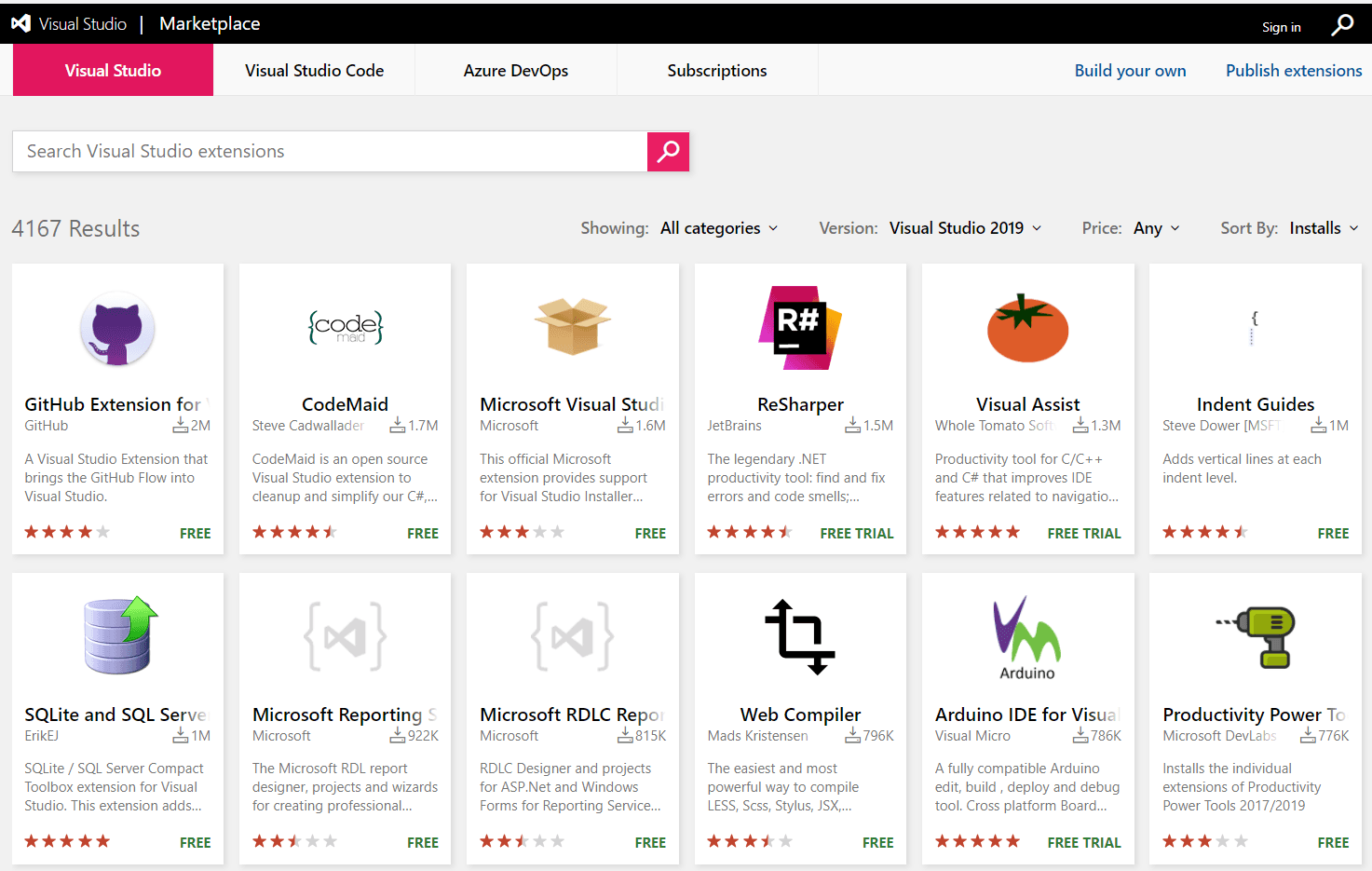Open the Productivity Power Tools title

point(1255,714)
